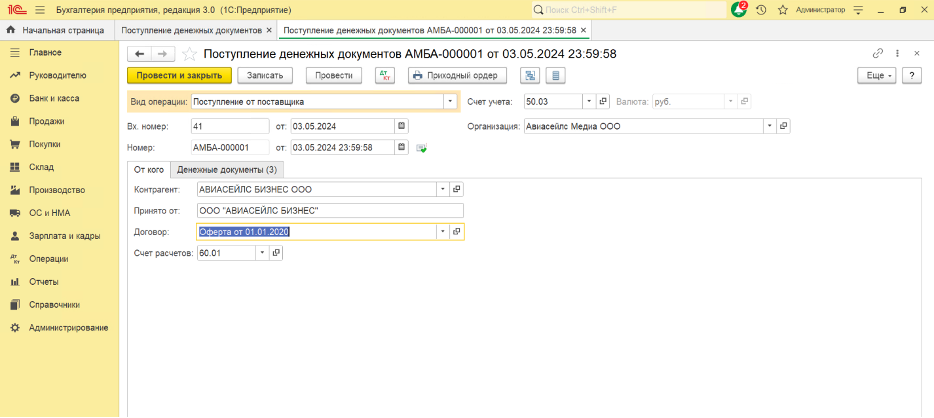
Task: Expand the Вид операции dropdown
Action: click(450, 102)
